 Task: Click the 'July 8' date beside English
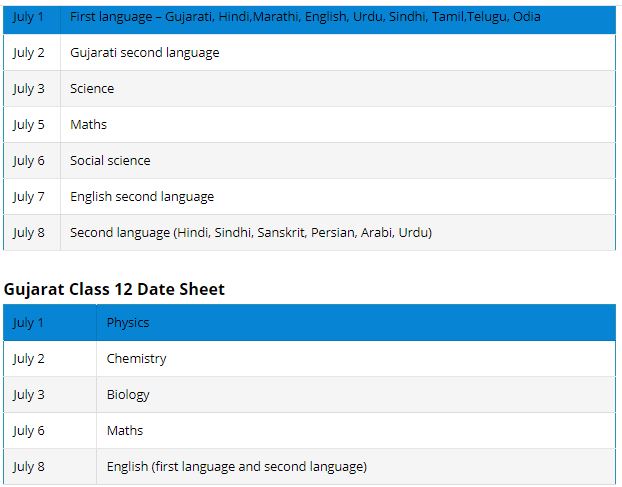pyautogui.click(x=29, y=466)
